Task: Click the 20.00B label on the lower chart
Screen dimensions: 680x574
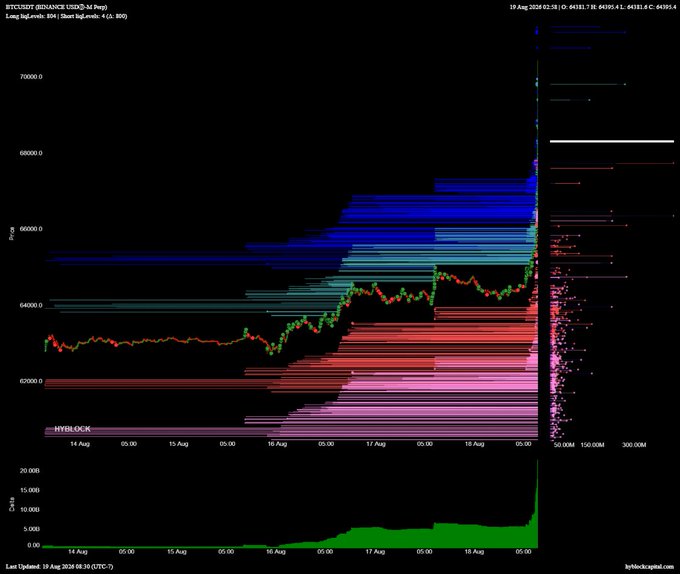Action: tap(30, 470)
